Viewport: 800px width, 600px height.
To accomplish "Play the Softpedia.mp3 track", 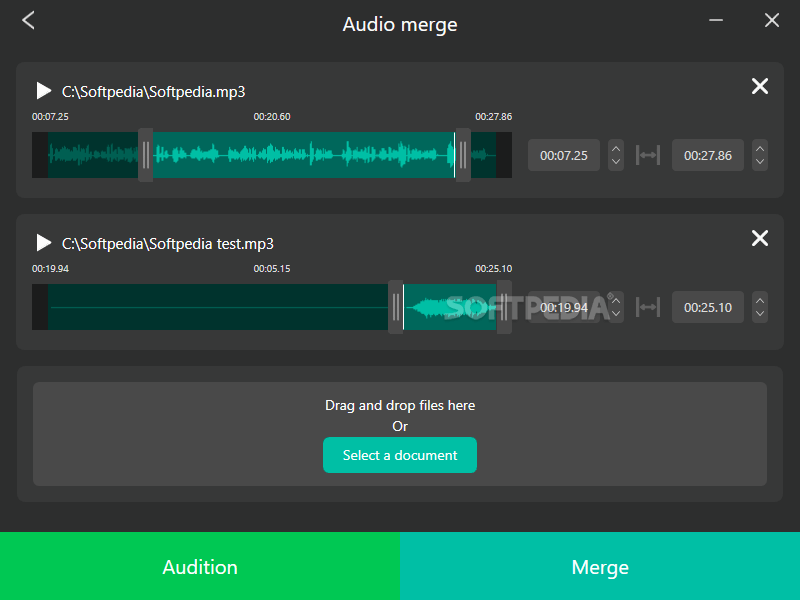I will (44, 91).
